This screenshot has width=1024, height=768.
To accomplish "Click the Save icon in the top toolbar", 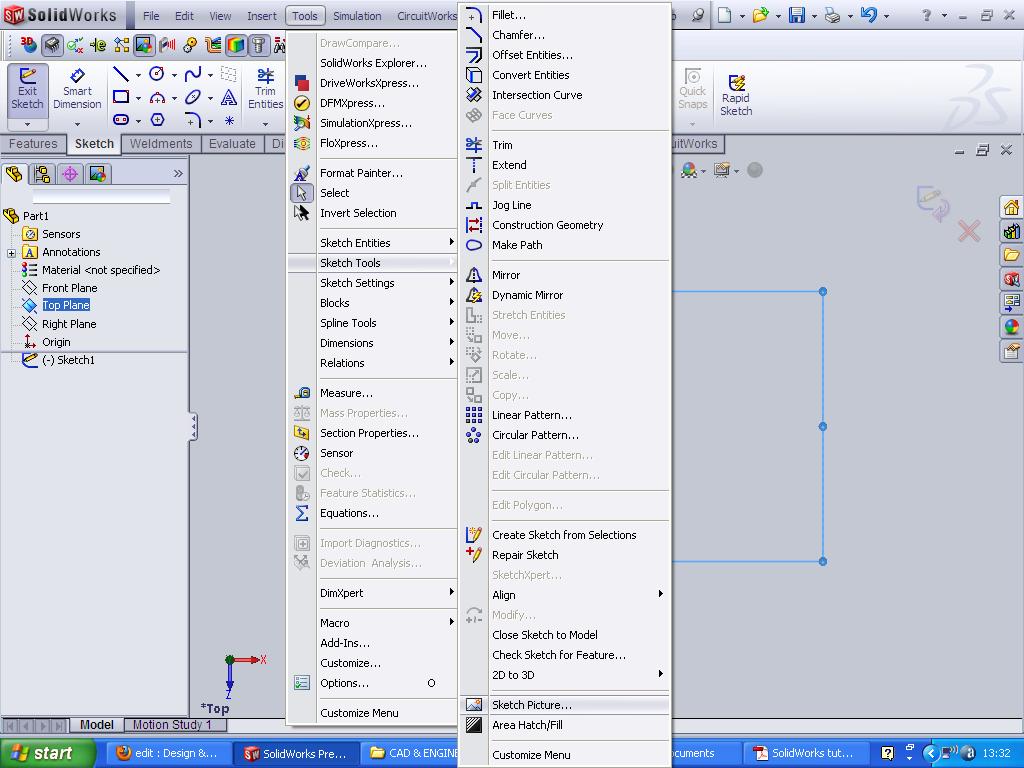I will point(797,15).
